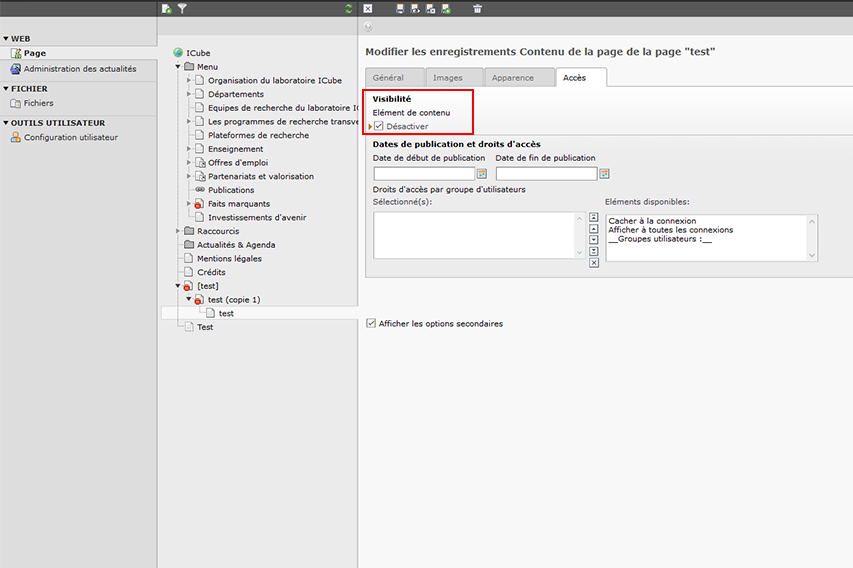853x568 pixels.
Task: Click the Sélectionné(s) list box
Action: click(474, 235)
